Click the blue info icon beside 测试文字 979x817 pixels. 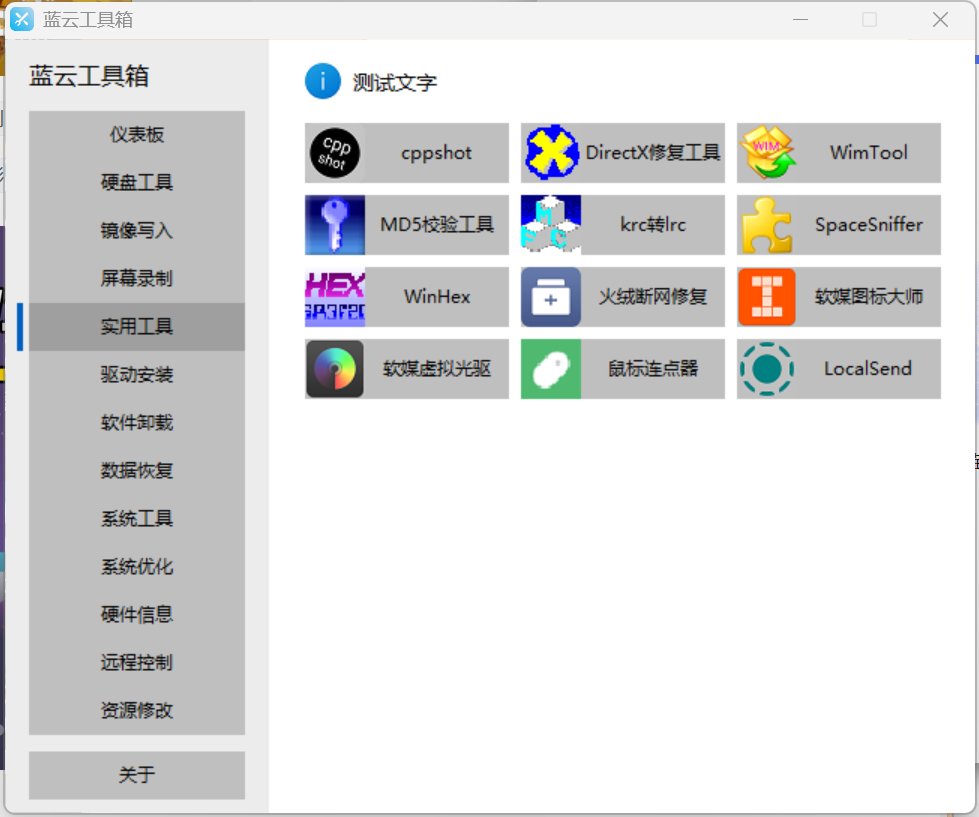coord(322,82)
